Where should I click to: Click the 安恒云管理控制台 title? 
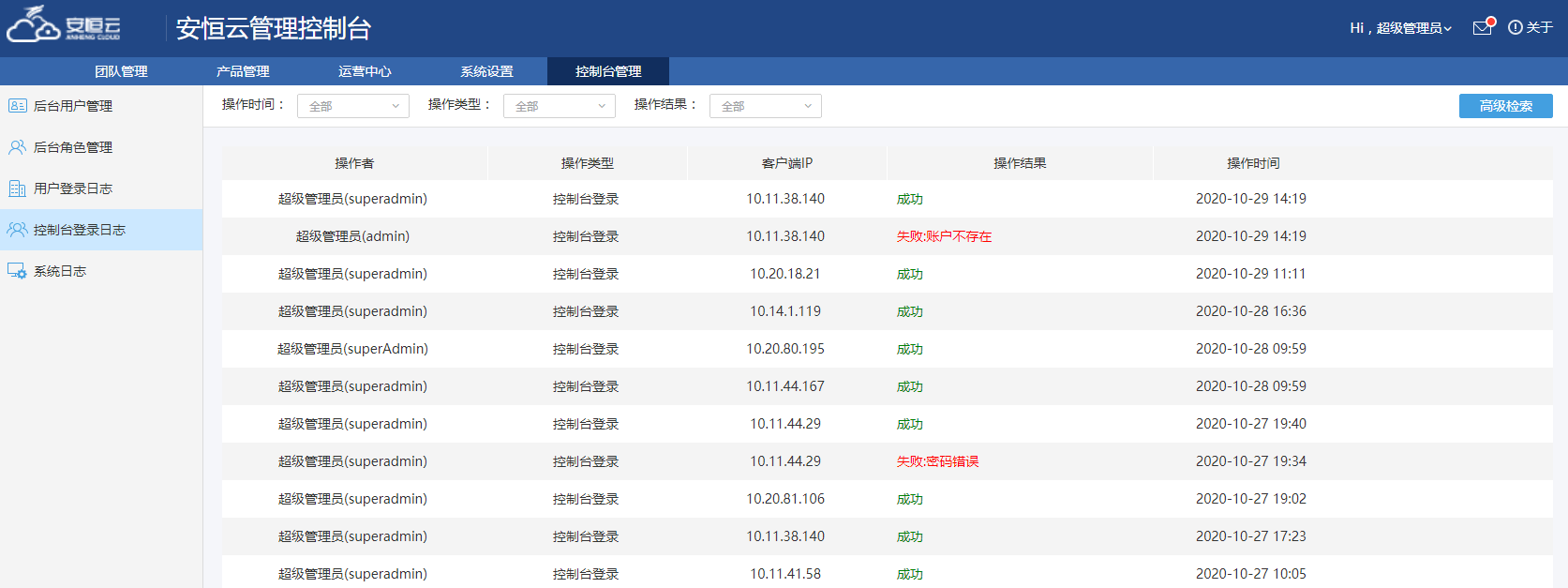tap(274, 28)
